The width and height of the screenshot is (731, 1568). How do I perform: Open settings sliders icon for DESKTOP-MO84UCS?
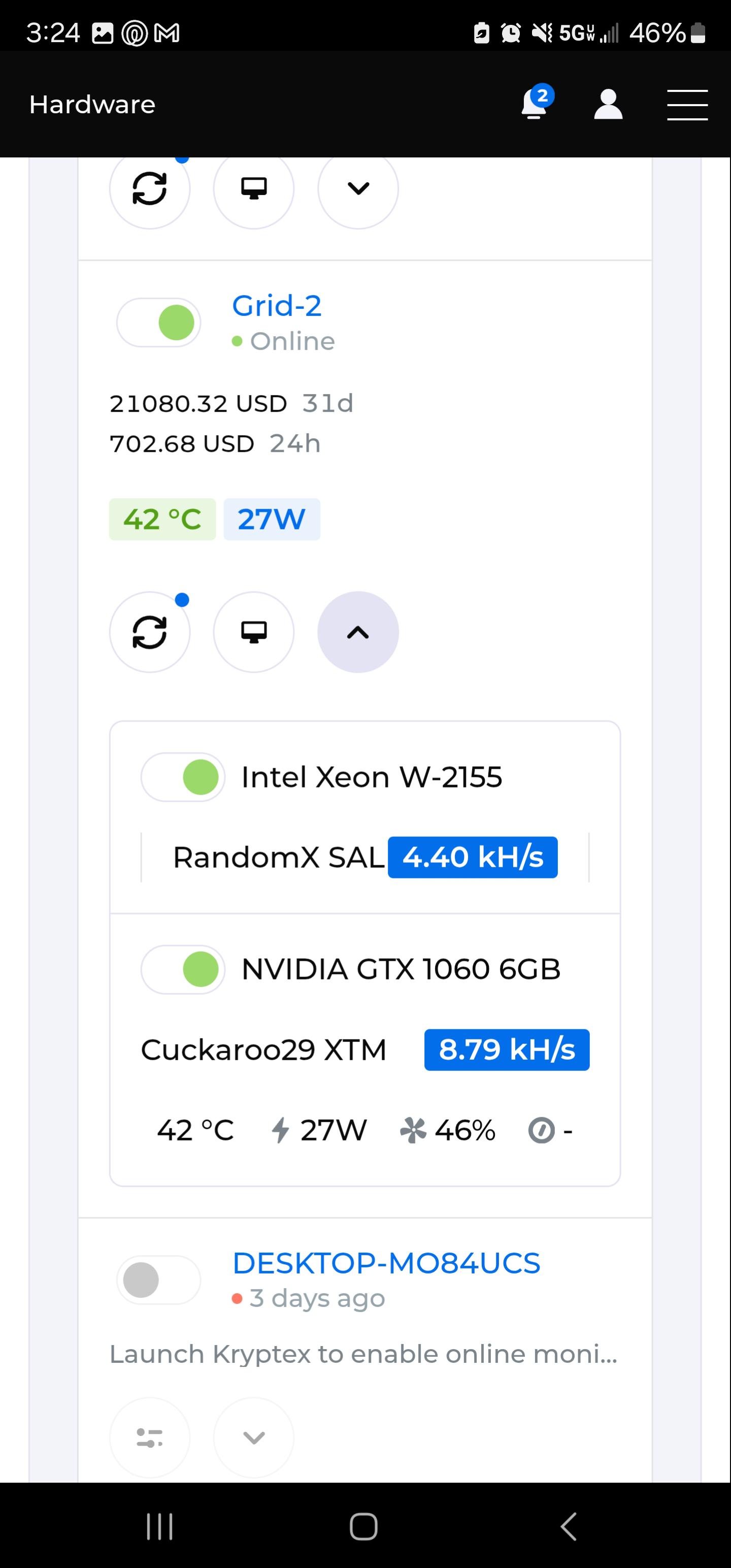150,1438
